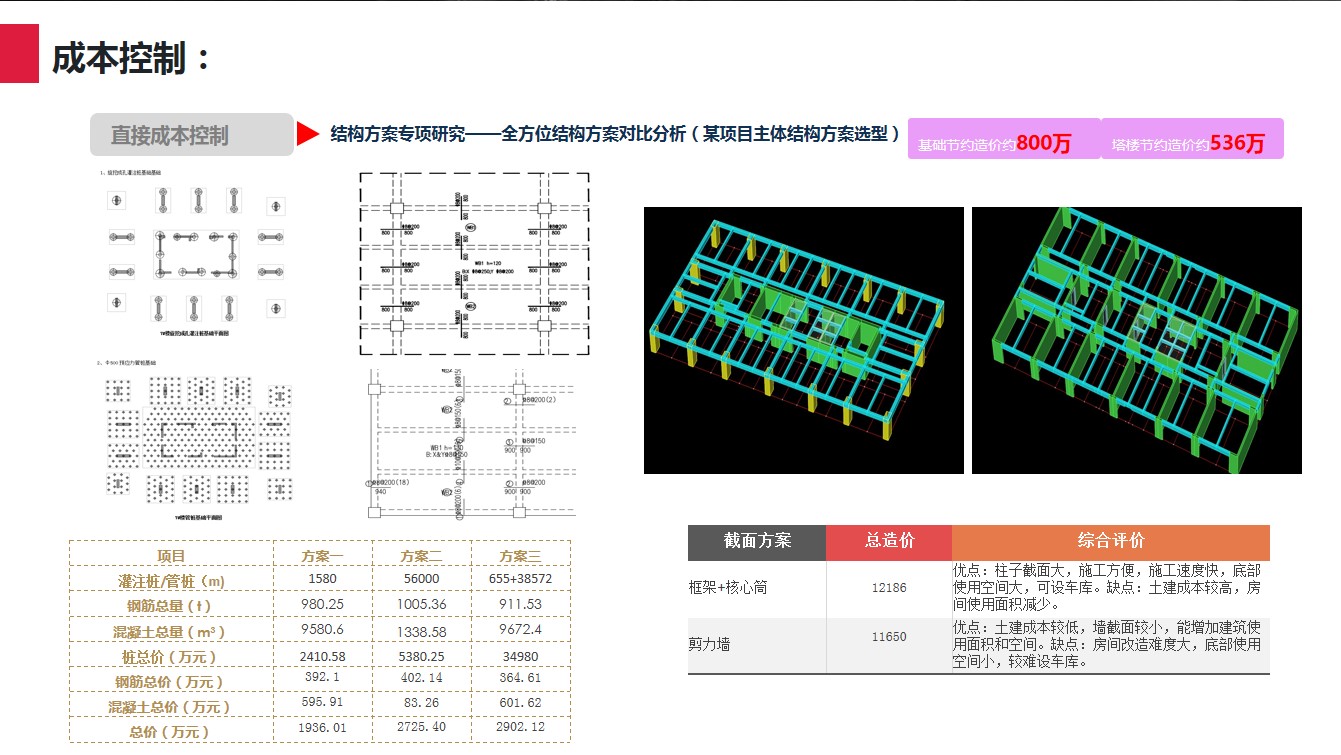Screen dimensions: 1341x755
Task: Click the orange 综合评价 header cell
Action: (x=1110, y=541)
